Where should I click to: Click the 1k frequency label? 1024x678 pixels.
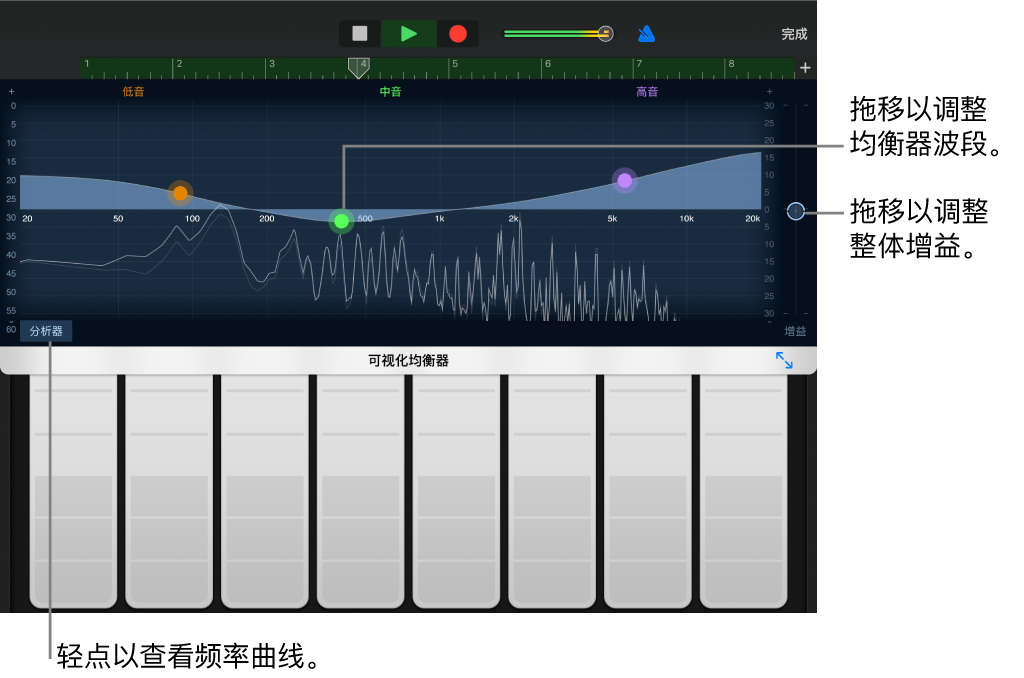(440, 219)
